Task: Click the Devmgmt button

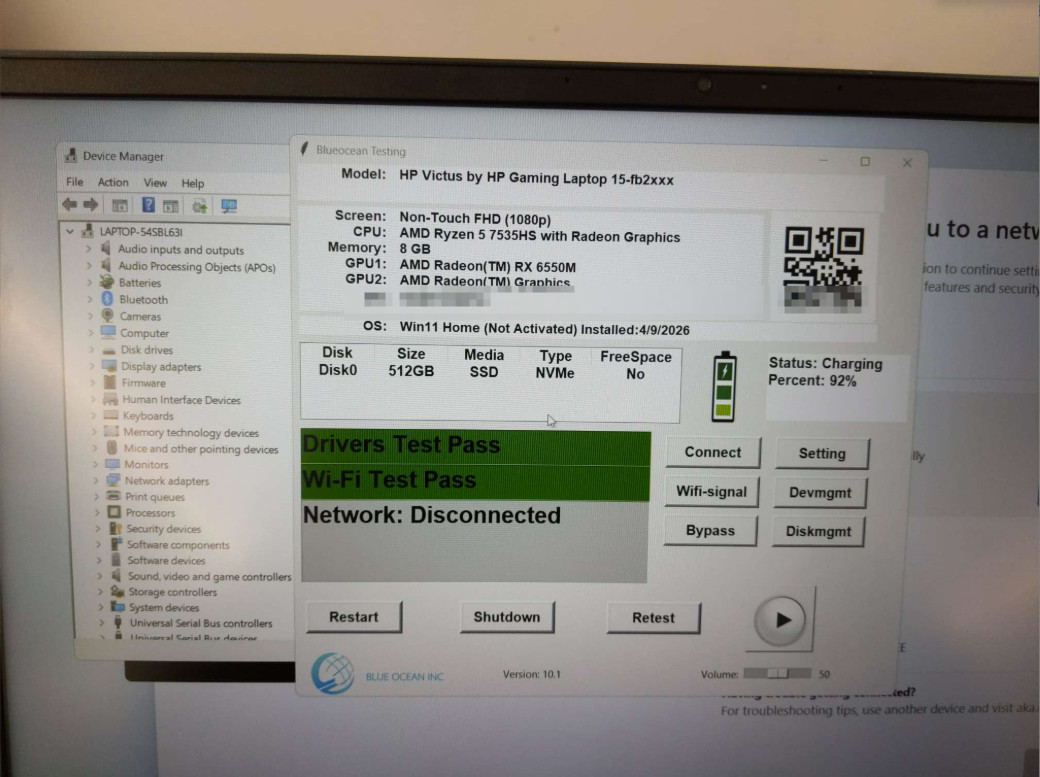Action: coord(820,493)
